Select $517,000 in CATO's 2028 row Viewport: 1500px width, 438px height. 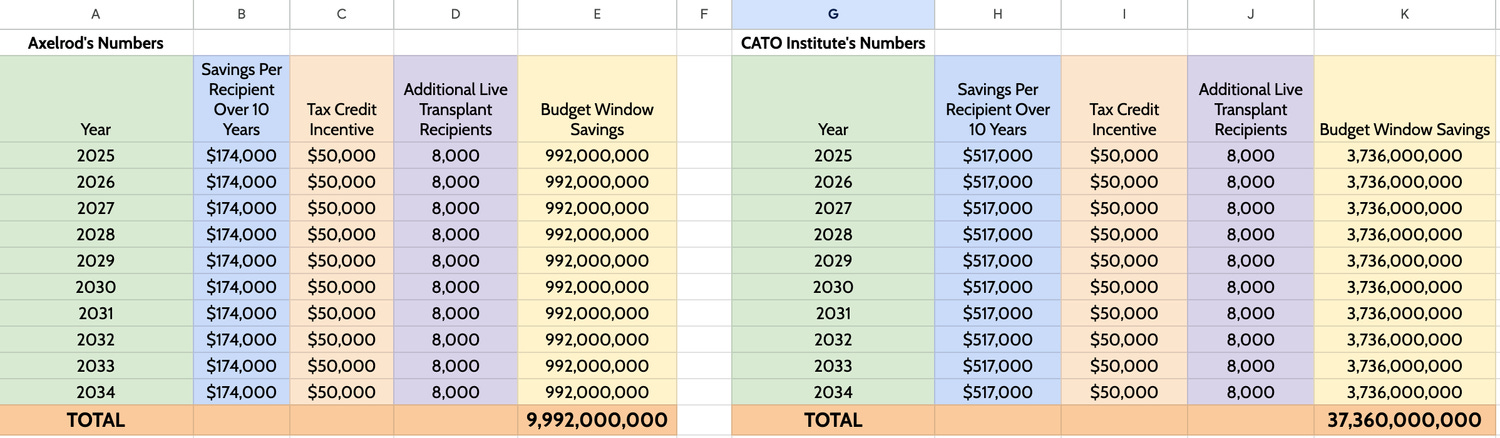pyautogui.click(x=998, y=234)
